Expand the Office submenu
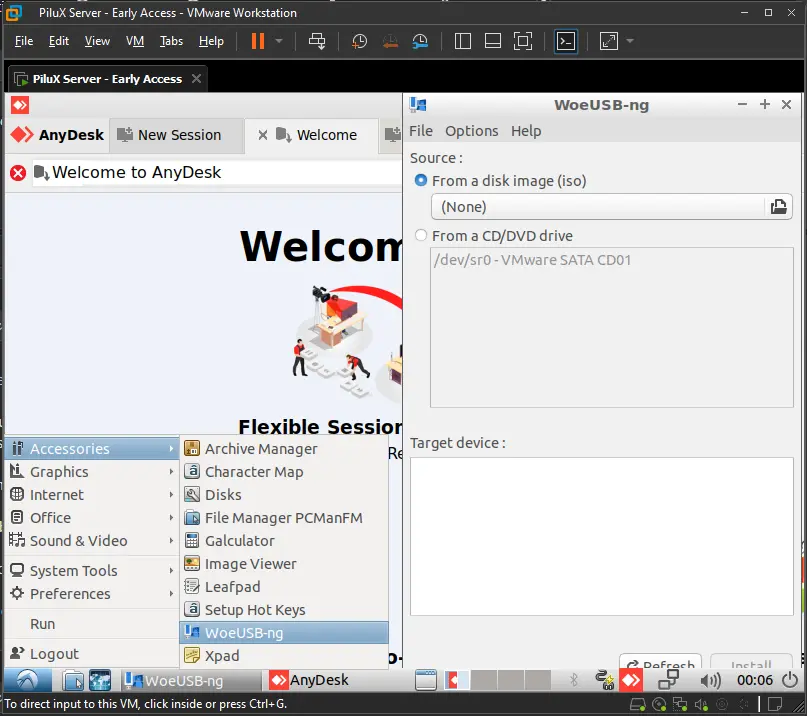This screenshot has width=807, height=716. 92,517
